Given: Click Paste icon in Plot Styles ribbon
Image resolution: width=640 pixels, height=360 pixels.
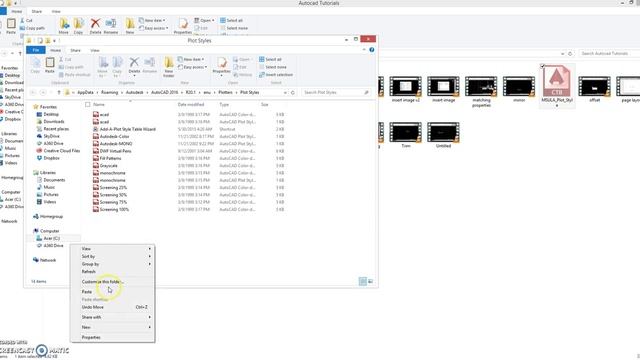Looking at the screenshot, I should (x=50, y=65).
